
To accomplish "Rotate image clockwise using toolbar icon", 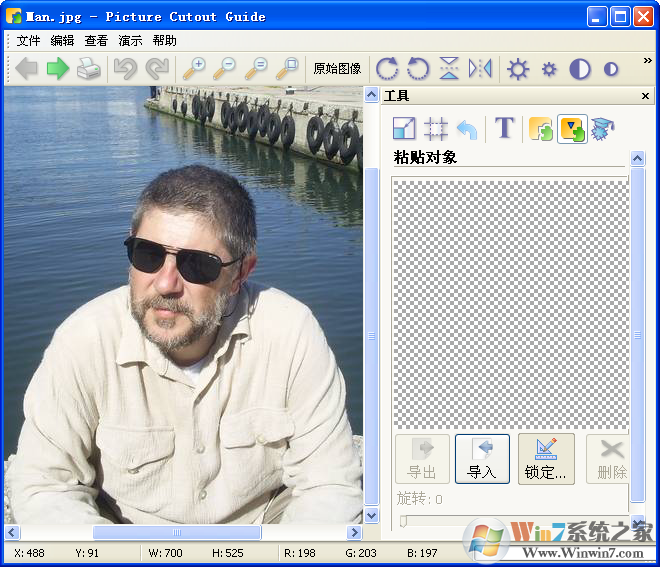I will click(386, 69).
